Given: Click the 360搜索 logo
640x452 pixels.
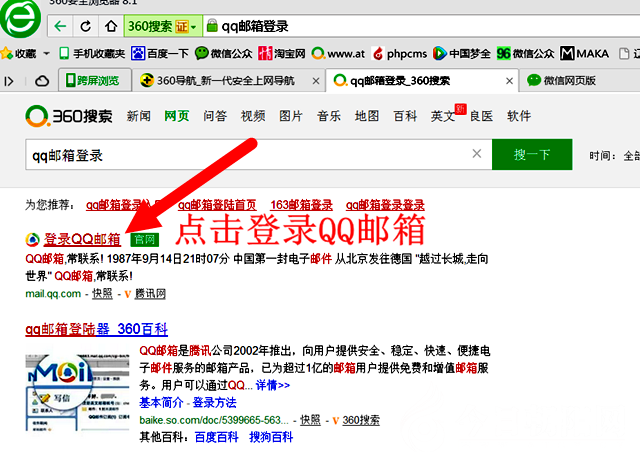Looking at the screenshot, I should coord(69,116).
